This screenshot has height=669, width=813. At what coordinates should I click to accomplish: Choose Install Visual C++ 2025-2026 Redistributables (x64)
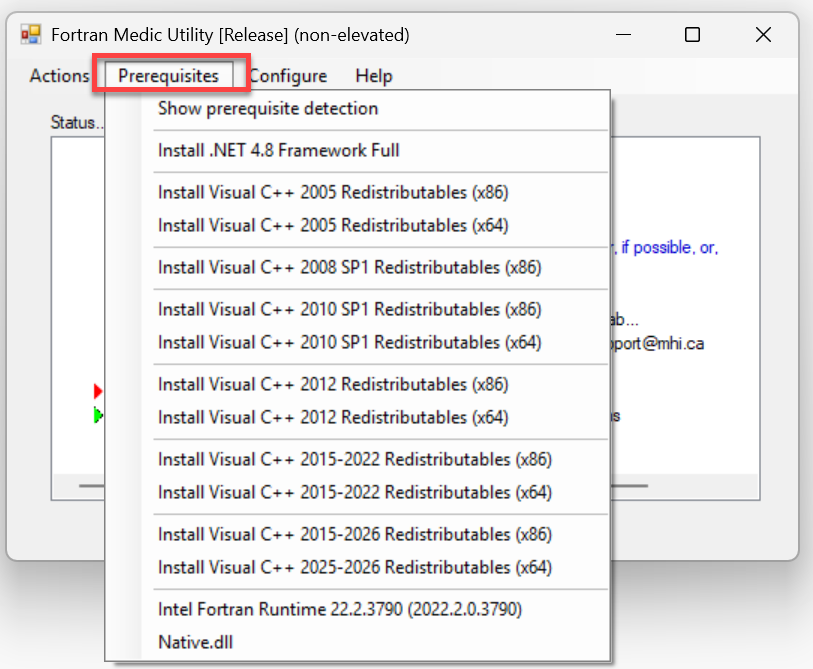click(357, 568)
